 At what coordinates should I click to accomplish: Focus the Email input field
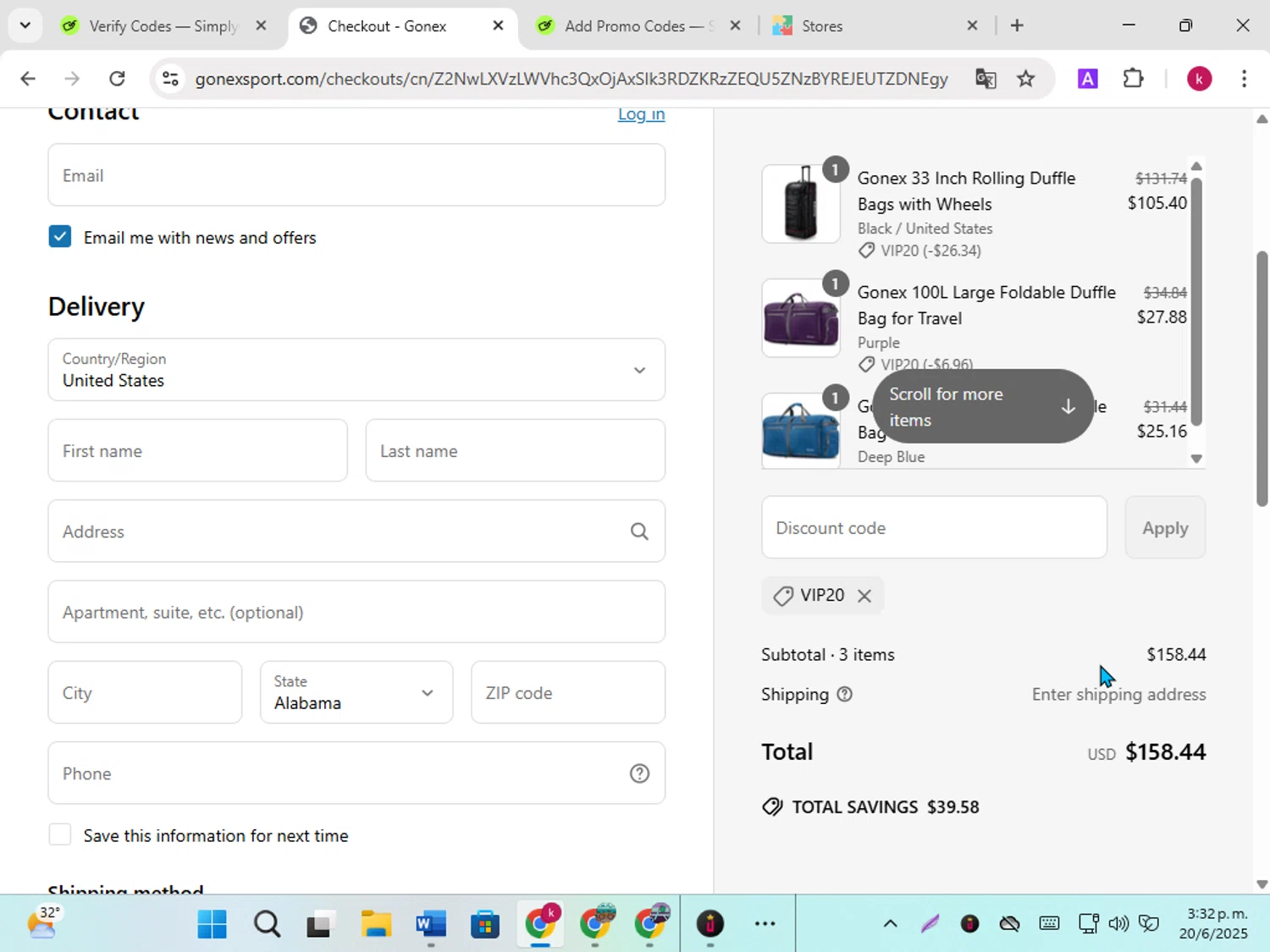tap(356, 175)
